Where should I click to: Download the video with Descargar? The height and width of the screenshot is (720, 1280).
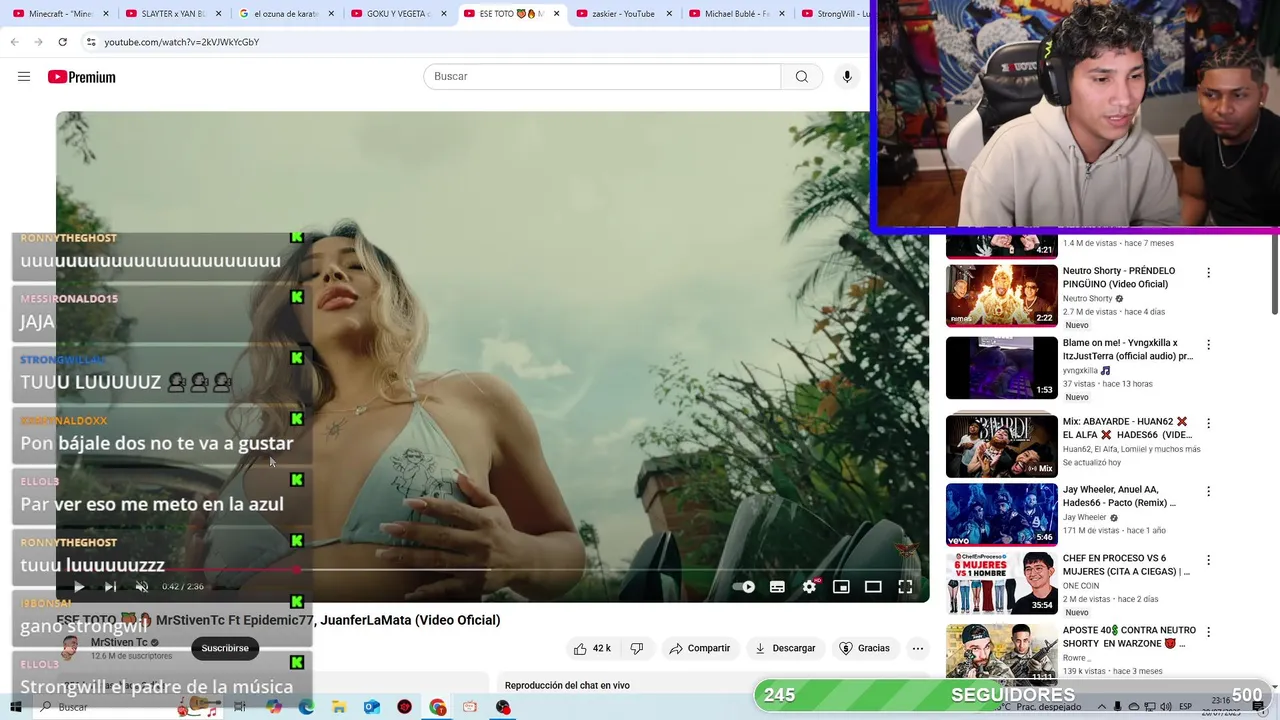tap(785, 648)
